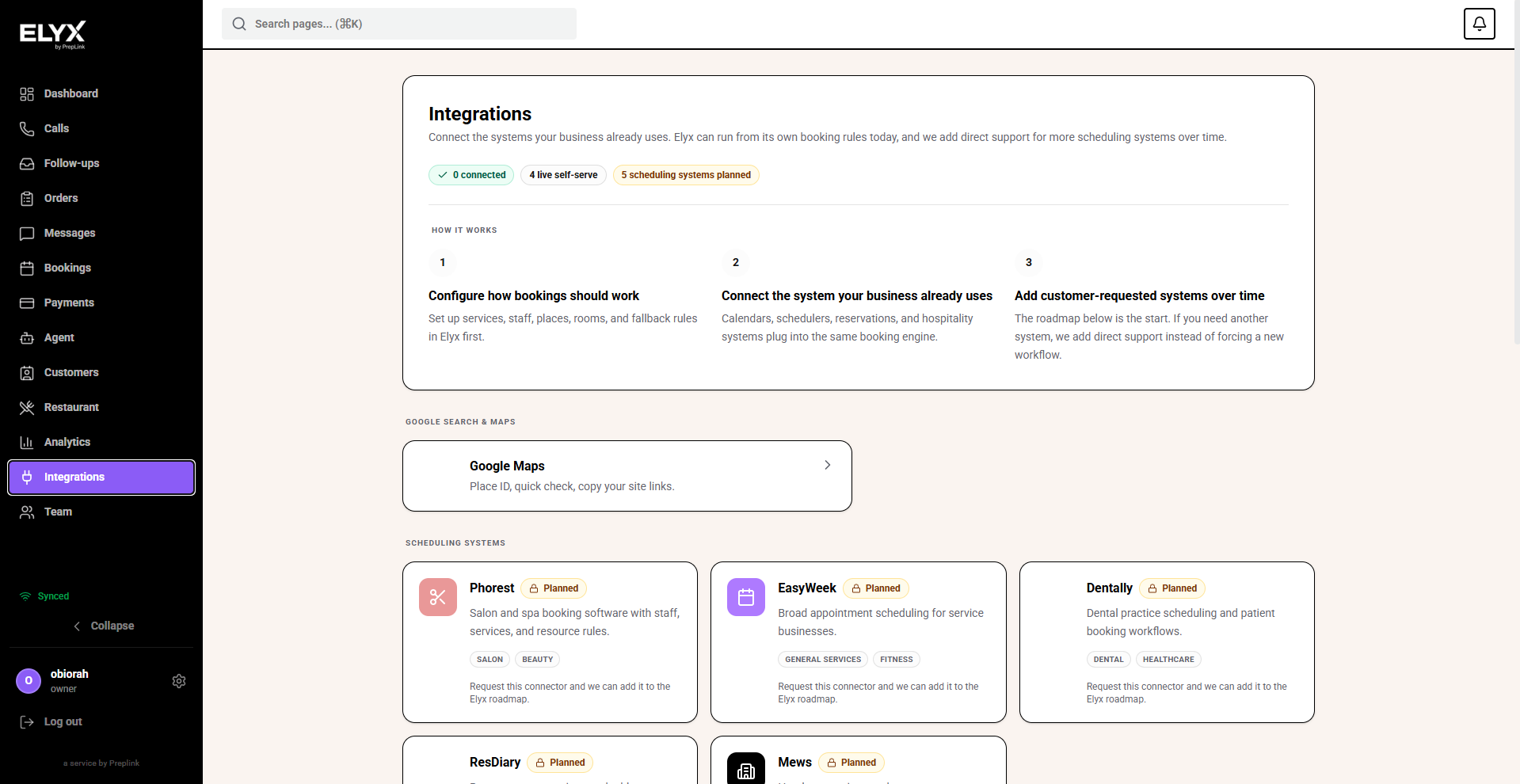1520x784 pixels.
Task: Click the 0 connected status pill
Action: click(471, 175)
